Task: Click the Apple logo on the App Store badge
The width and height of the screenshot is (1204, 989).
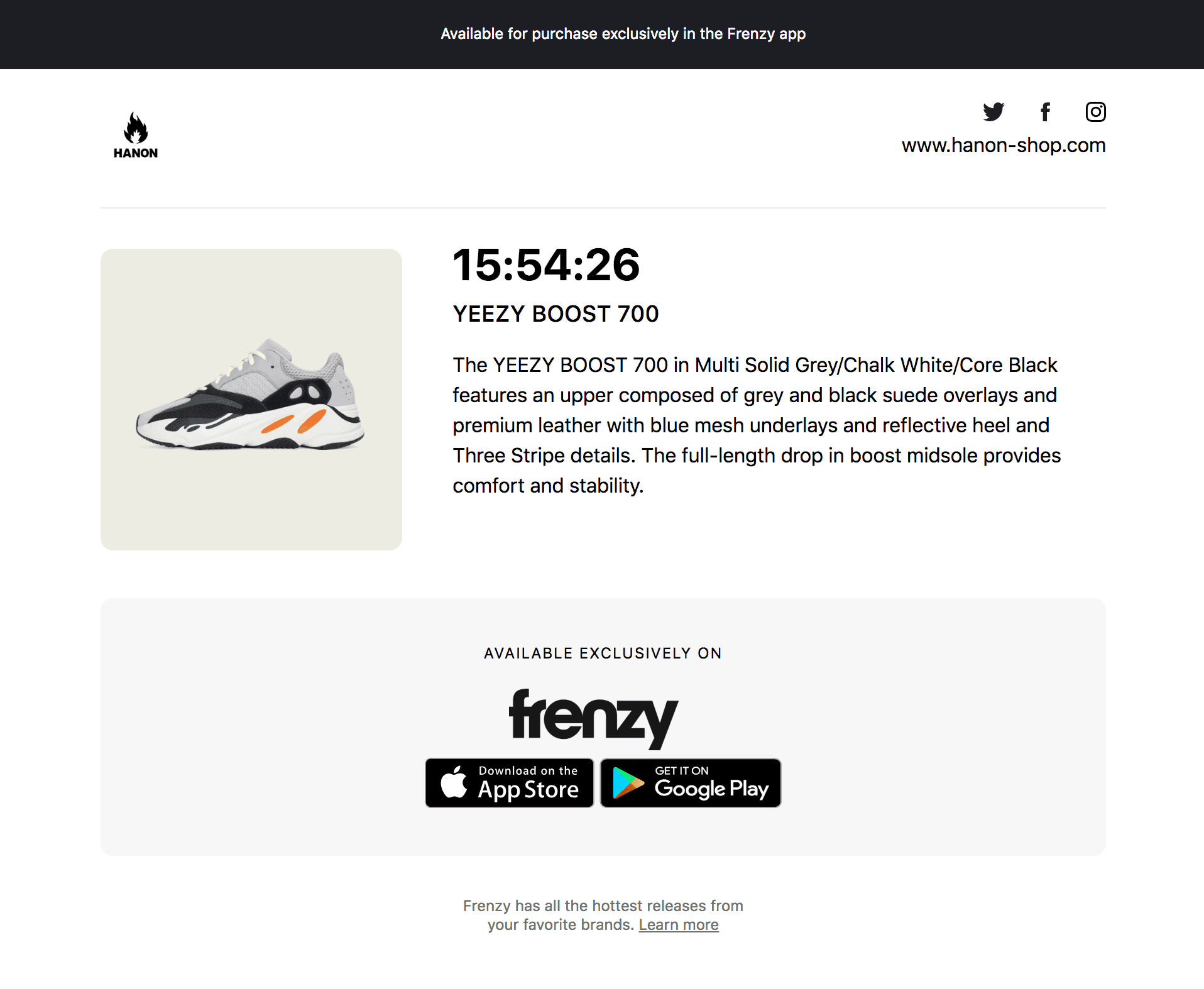Action: coord(454,783)
